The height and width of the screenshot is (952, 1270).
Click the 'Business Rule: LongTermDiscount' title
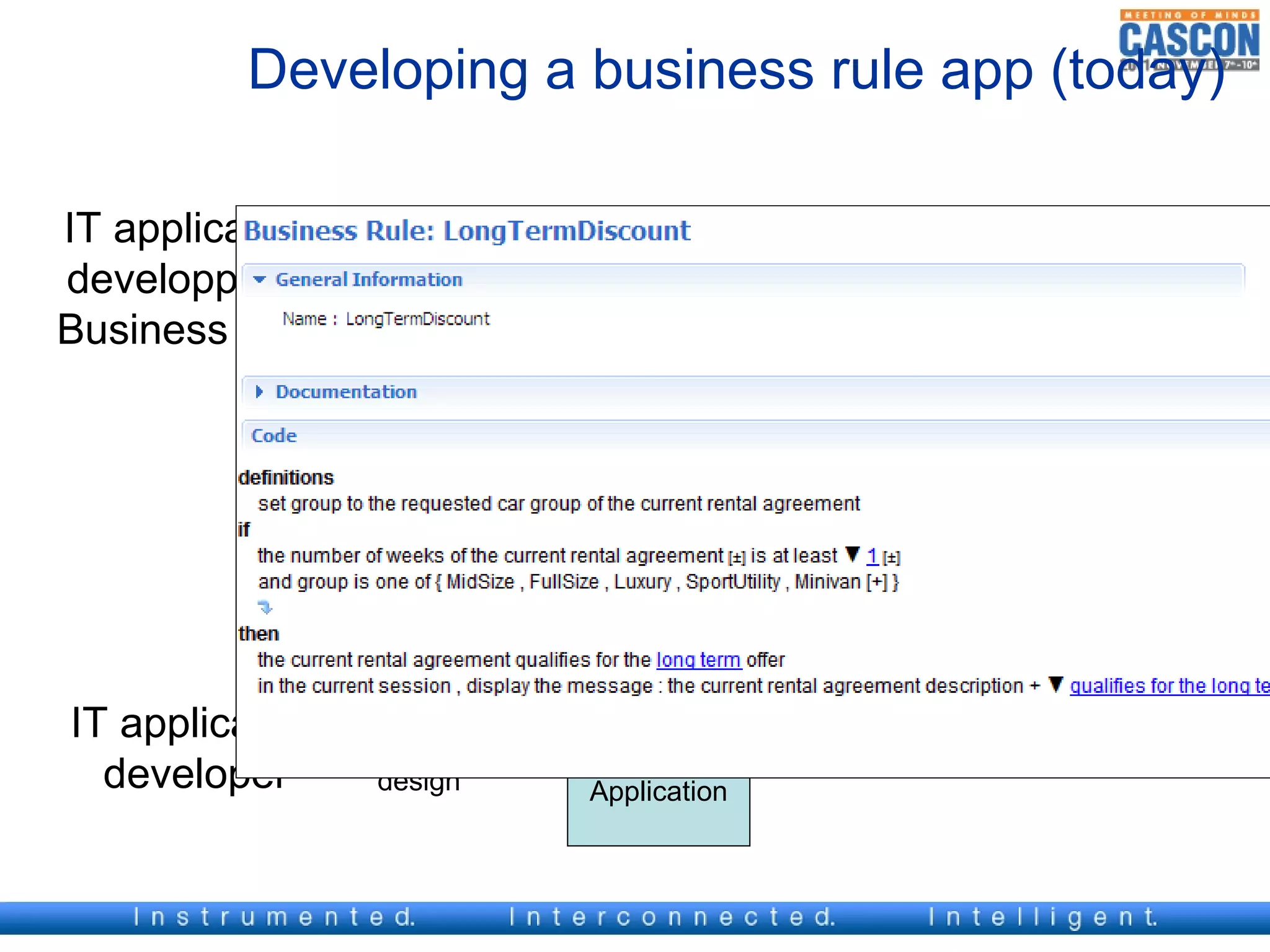point(466,231)
